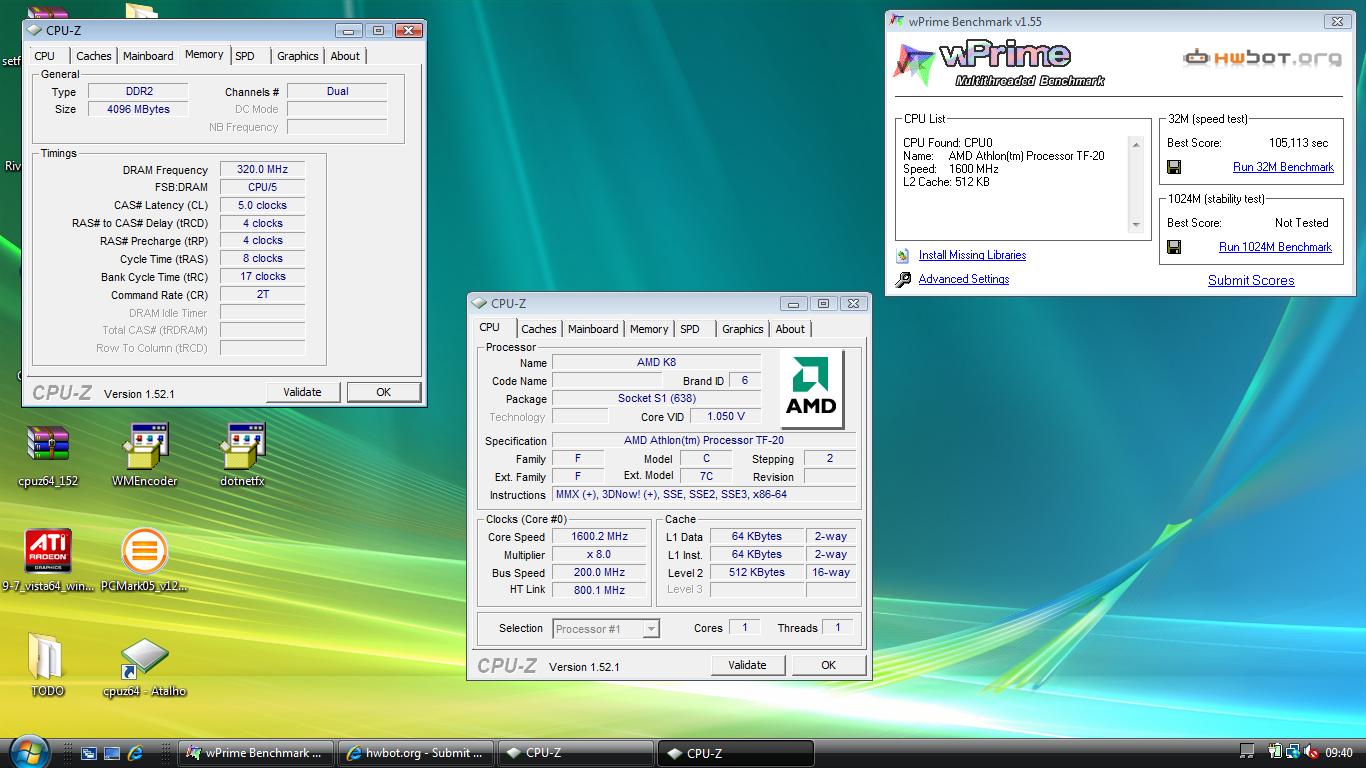This screenshot has height=768, width=1366.
Task: Click the Install Missing Libraries icon
Action: point(903,256)
